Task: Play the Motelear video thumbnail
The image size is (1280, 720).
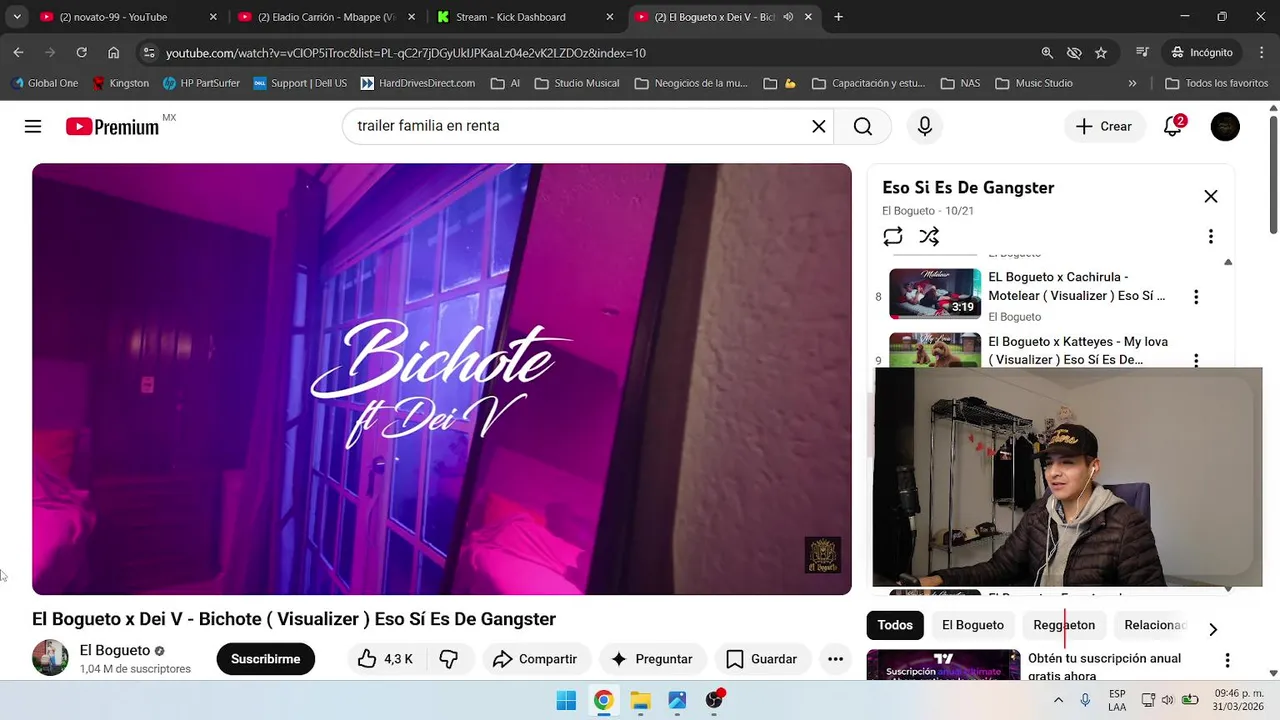Action: click(x=935, y=293)
